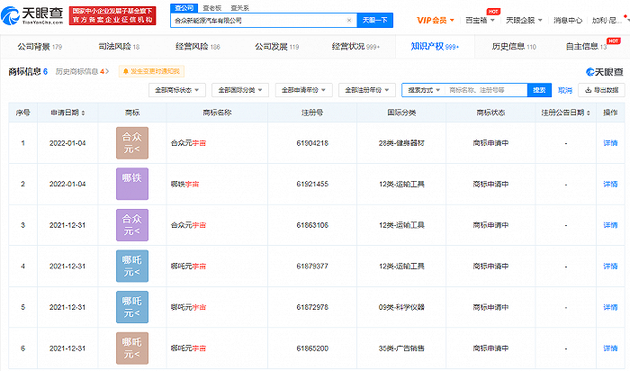
Task: Click the 09类-科学仪器 classification cell
Action: click(401, 307)
